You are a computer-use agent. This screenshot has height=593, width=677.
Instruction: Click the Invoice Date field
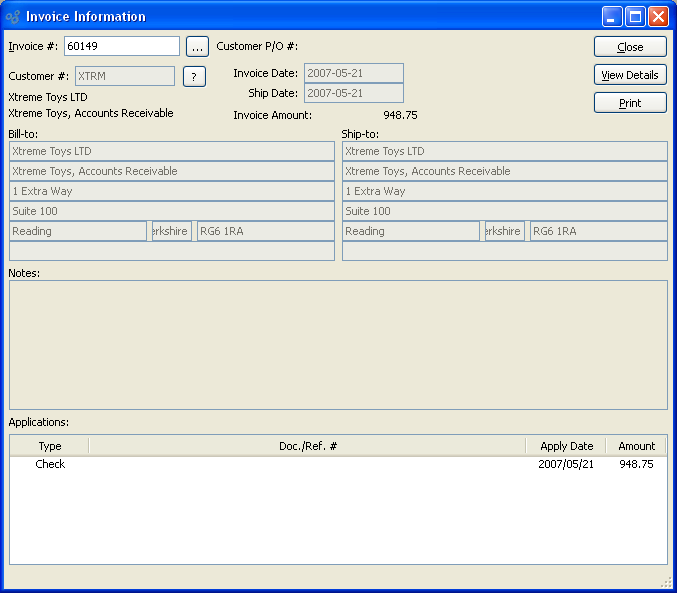(x=353, y=73)
